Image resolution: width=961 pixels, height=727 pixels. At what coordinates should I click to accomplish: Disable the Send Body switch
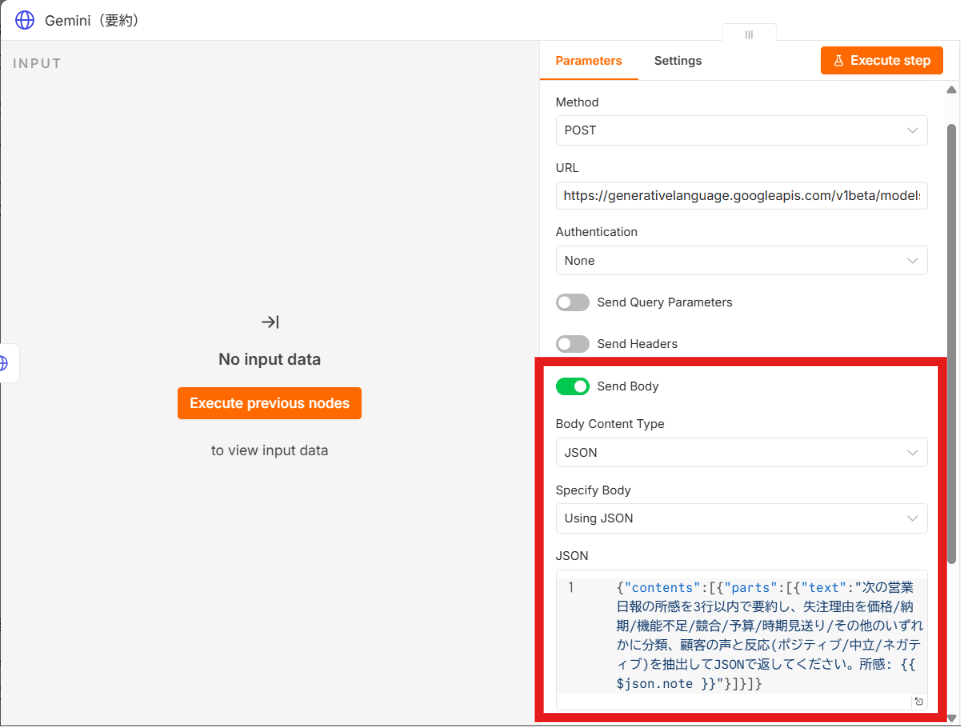(572, 386)
